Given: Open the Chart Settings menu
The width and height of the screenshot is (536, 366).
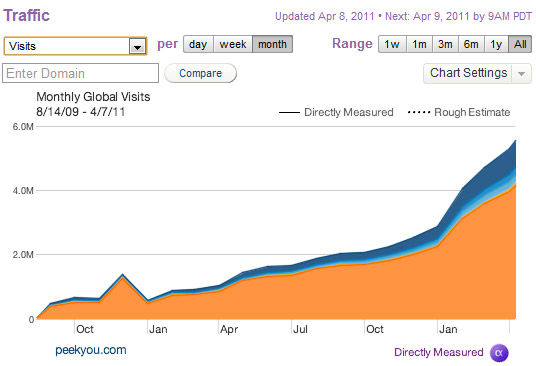Looking at the screenshot, I should [x=468, y=73].
